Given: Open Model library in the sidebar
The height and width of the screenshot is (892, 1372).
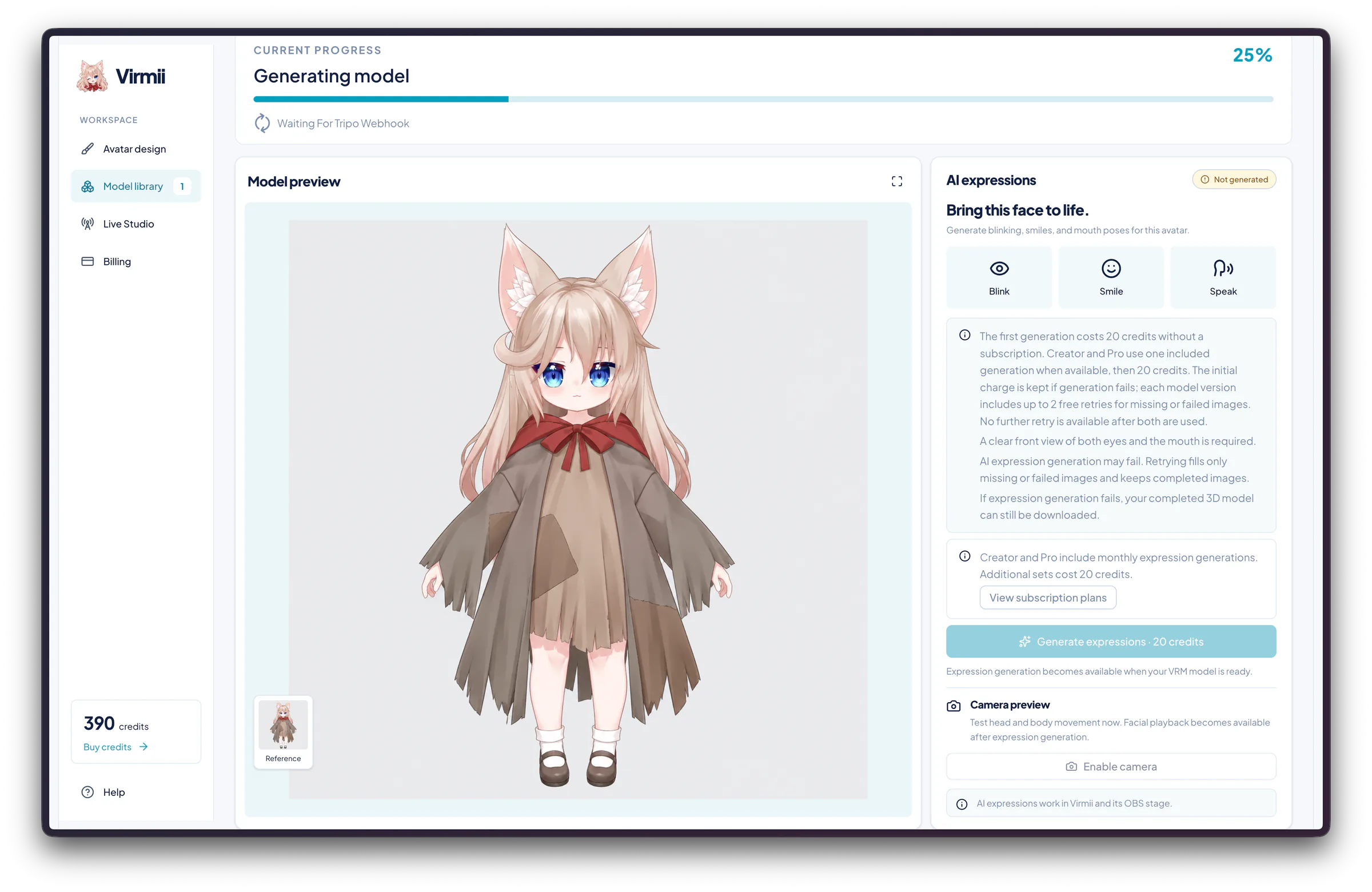Looking at the screenshot, I should click(x=136, y=186).
